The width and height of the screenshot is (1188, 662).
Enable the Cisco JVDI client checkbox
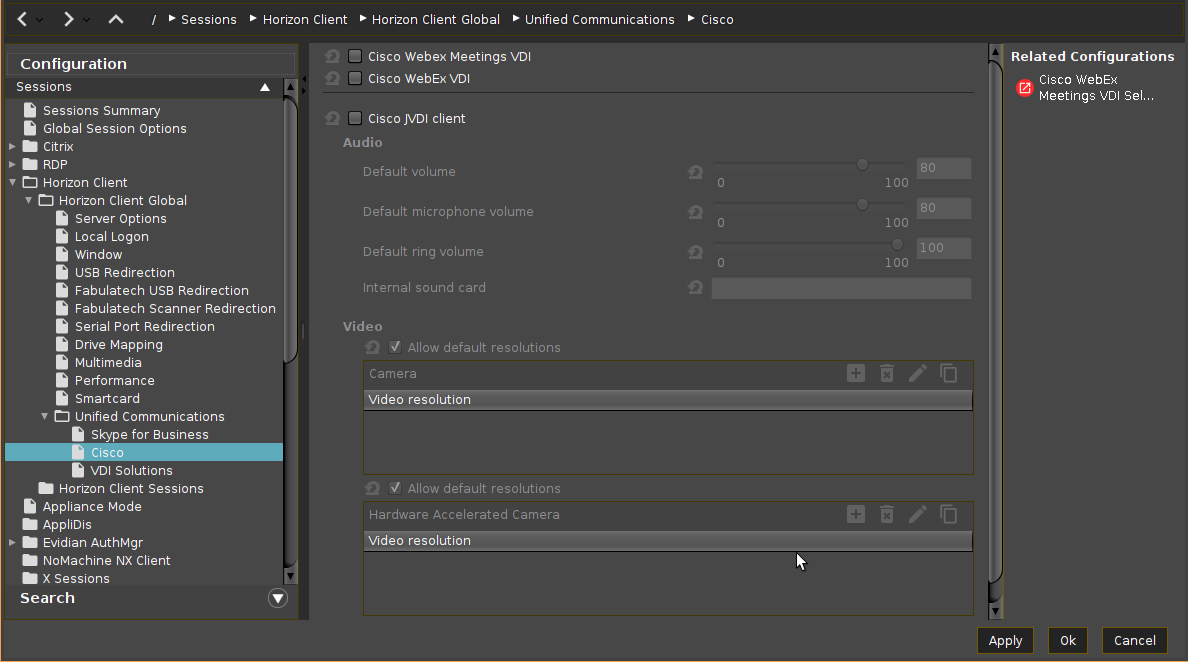(355, 118)
